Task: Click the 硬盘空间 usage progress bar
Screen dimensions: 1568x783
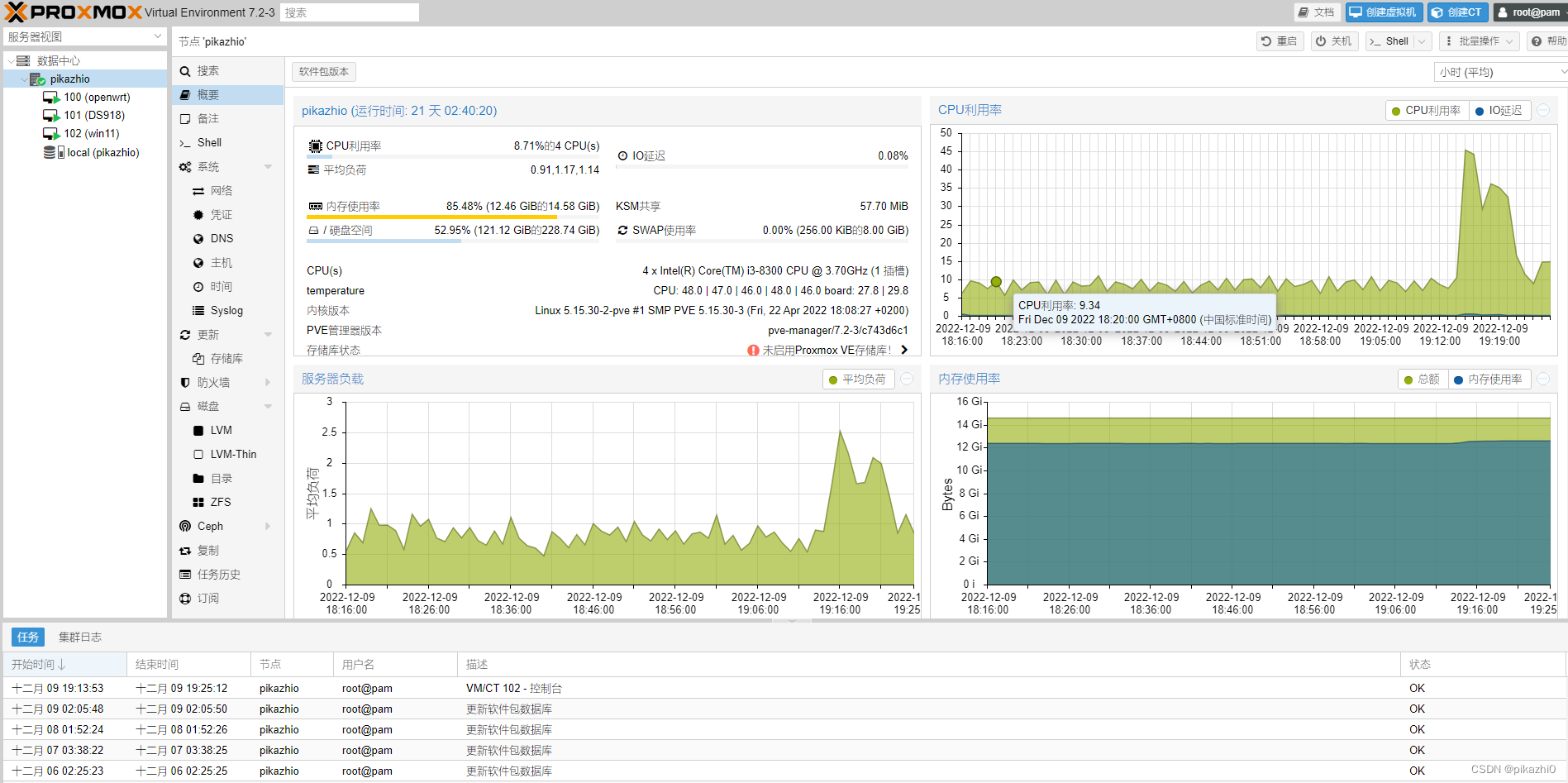Action: 453,241
